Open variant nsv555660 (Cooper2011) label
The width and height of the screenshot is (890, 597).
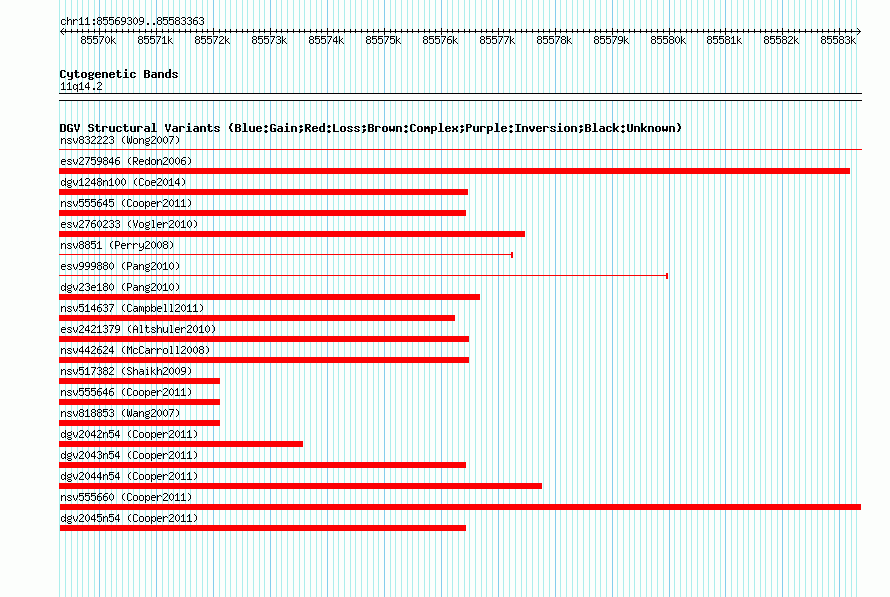tap(126, 497)
